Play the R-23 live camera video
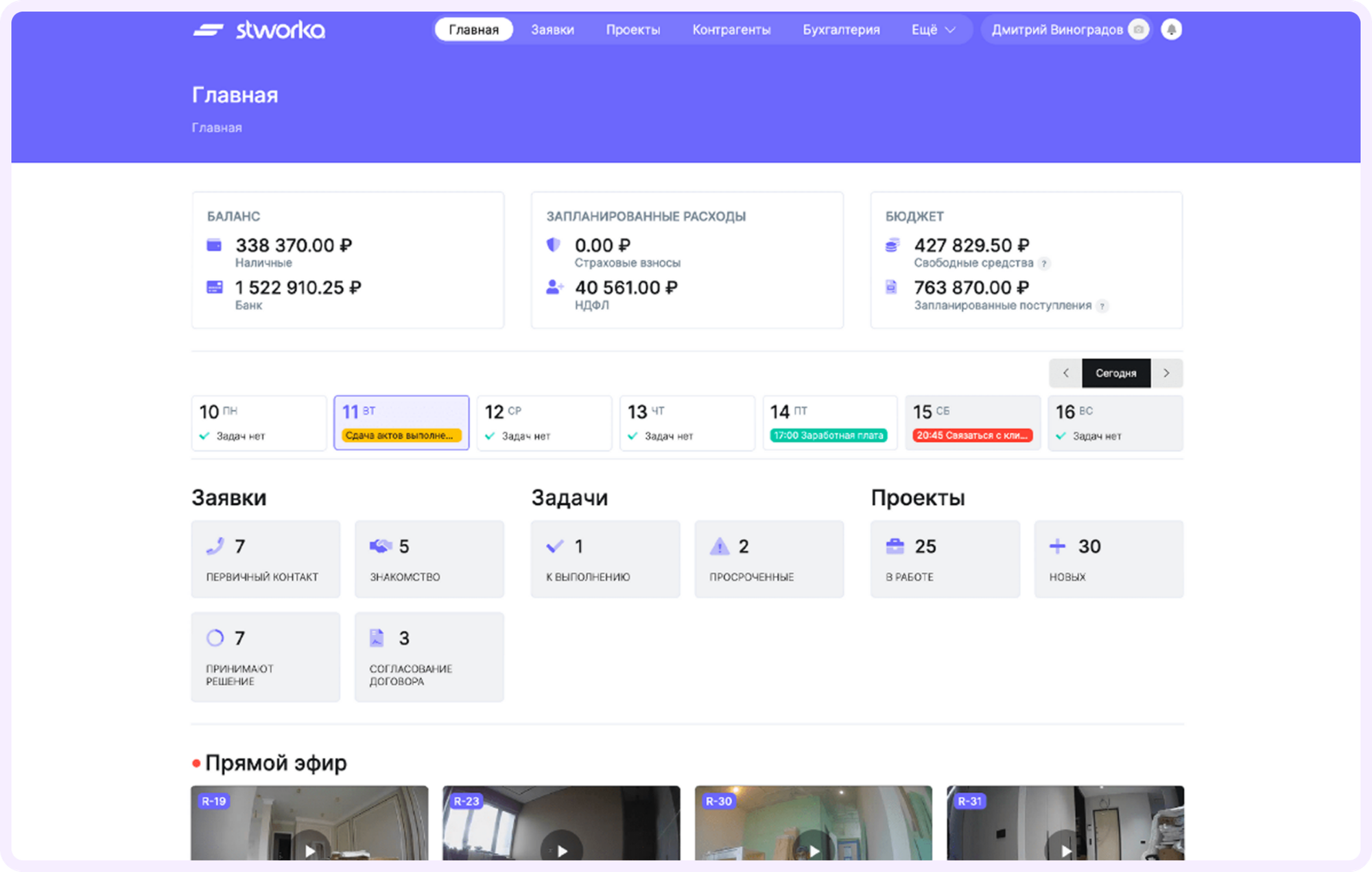The height and width of the screenshot is (872, 1372). [561, 849]
